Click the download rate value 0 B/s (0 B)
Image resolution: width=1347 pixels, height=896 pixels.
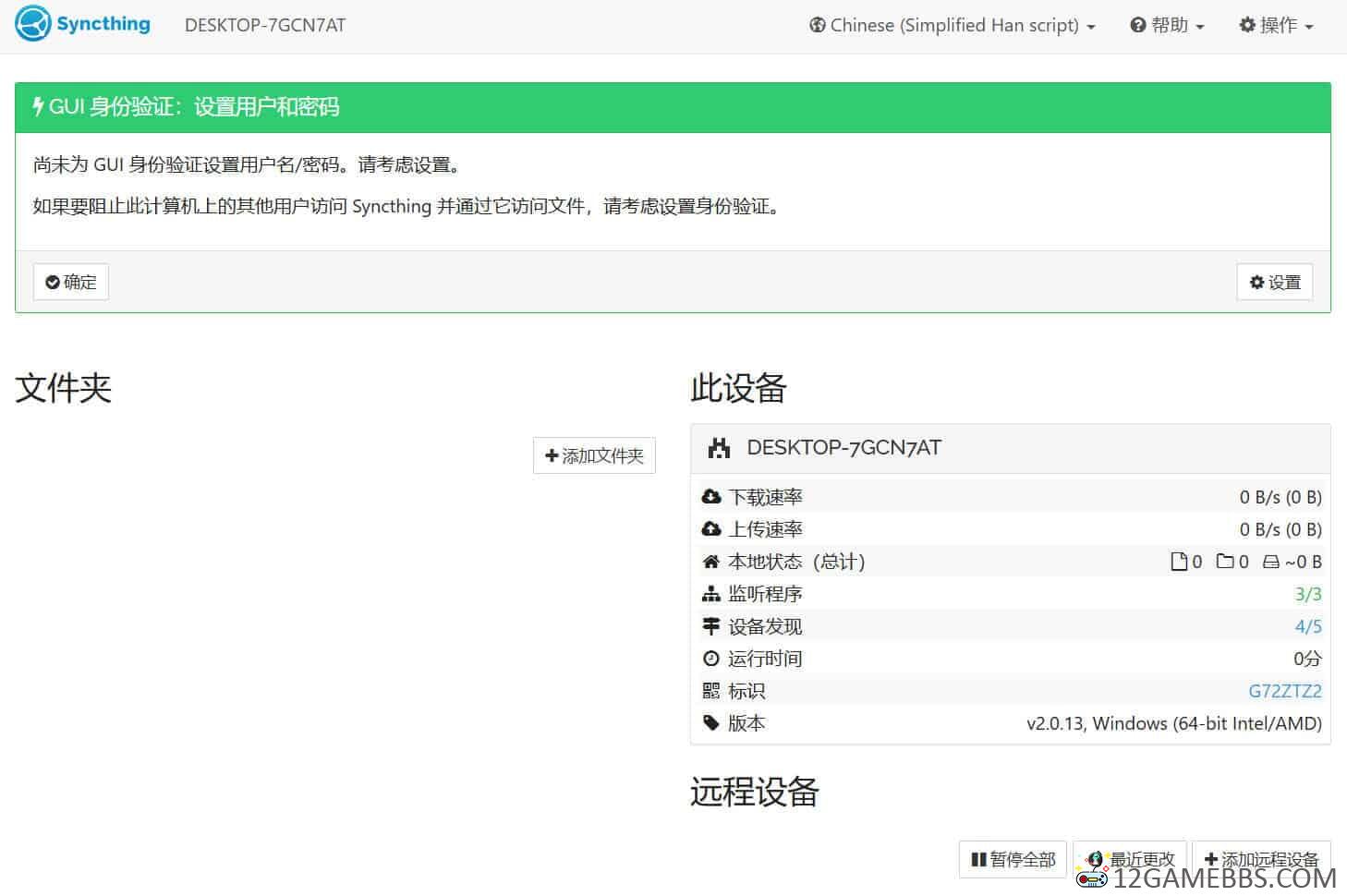(1280, 497)
